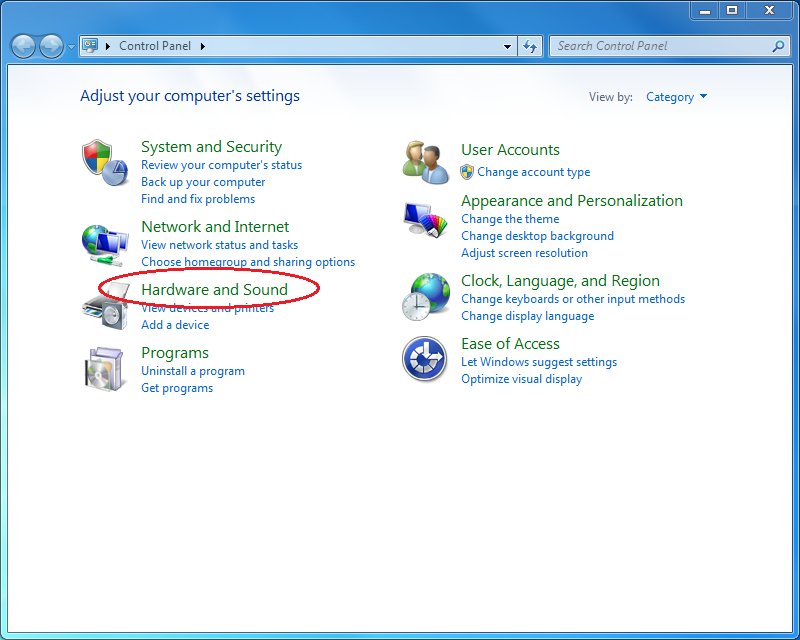Select Adjust screen resolution link
This screenshot has height=640, width=800.
[524, 253]
